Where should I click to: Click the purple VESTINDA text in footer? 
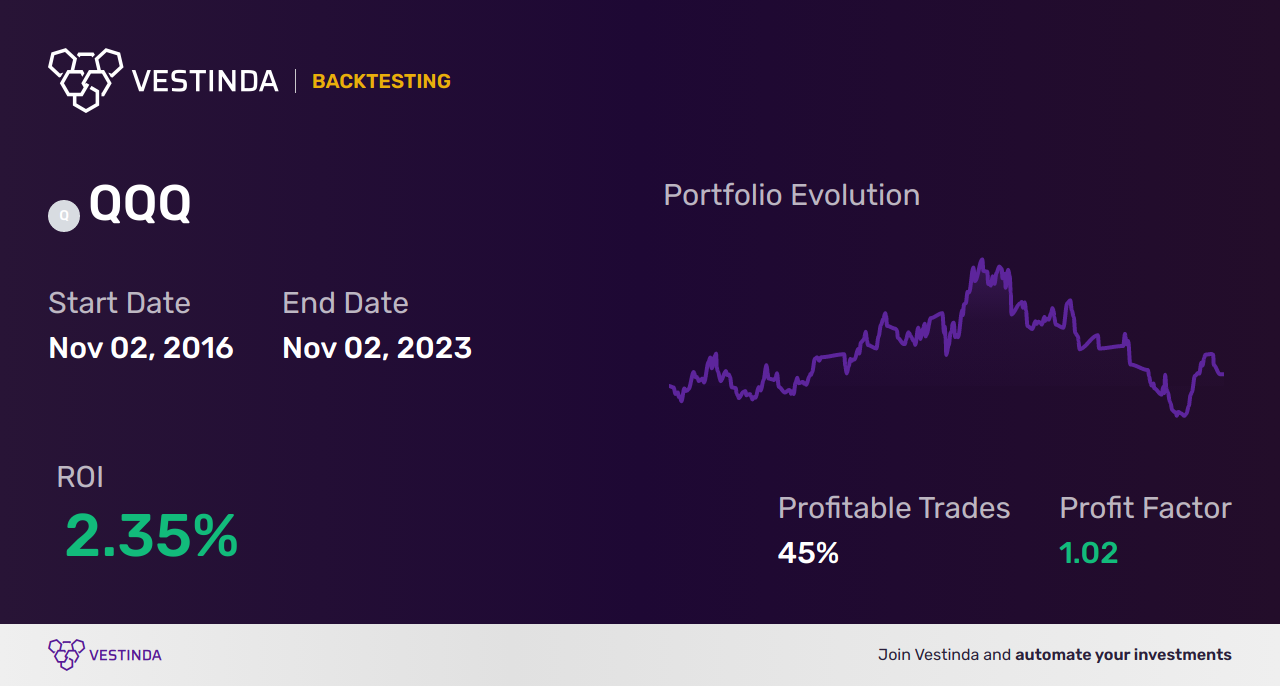[x=125, y=656]
